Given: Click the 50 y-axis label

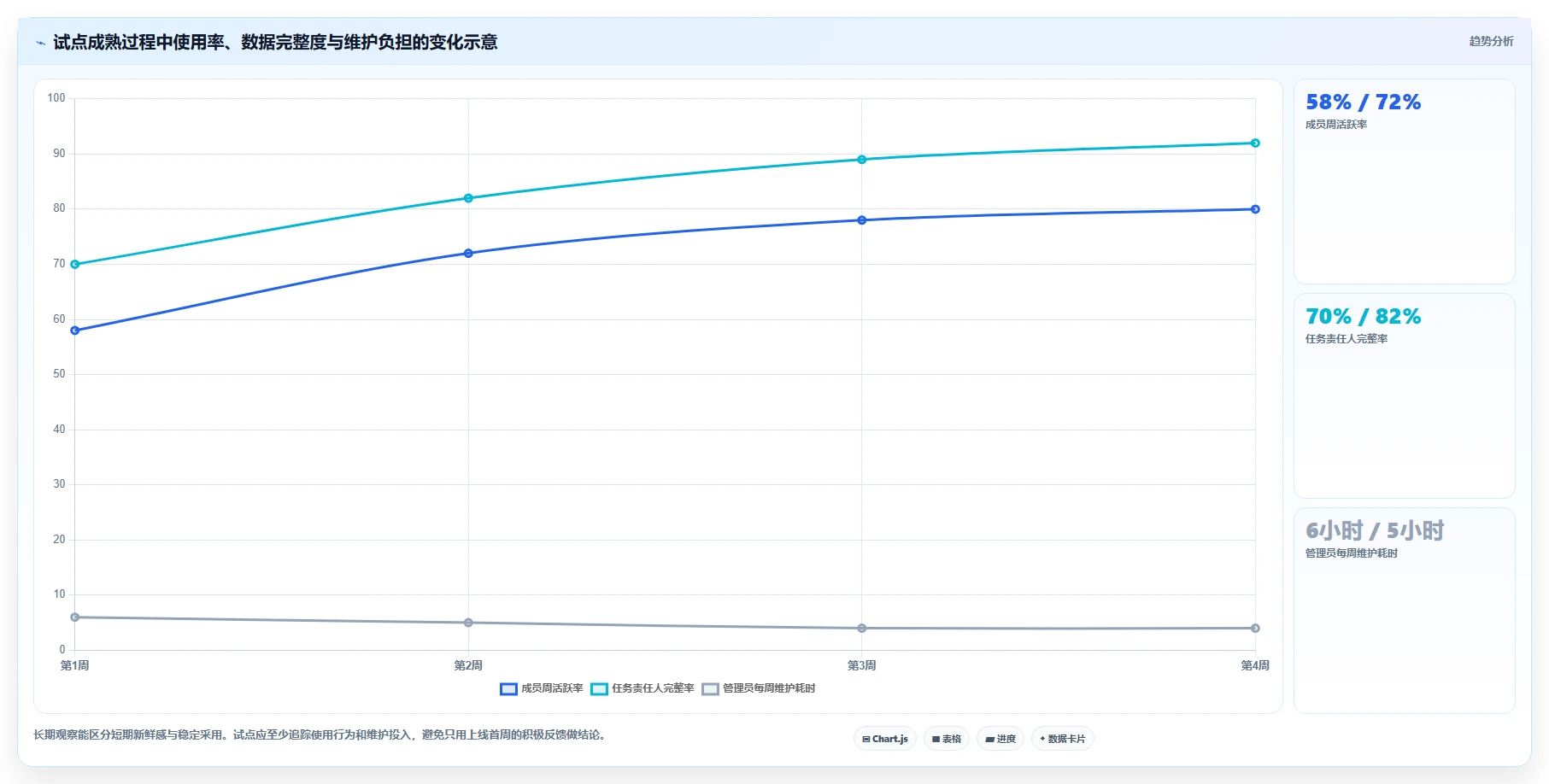Looking at the screenshot, I should [59, 374].
